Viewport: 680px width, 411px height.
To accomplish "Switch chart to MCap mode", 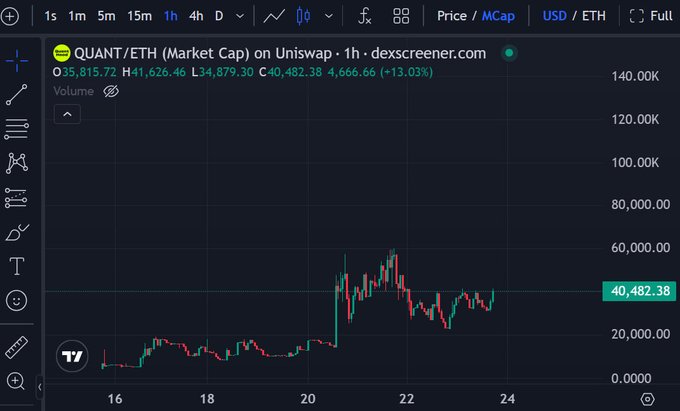I will click(498, 16).
